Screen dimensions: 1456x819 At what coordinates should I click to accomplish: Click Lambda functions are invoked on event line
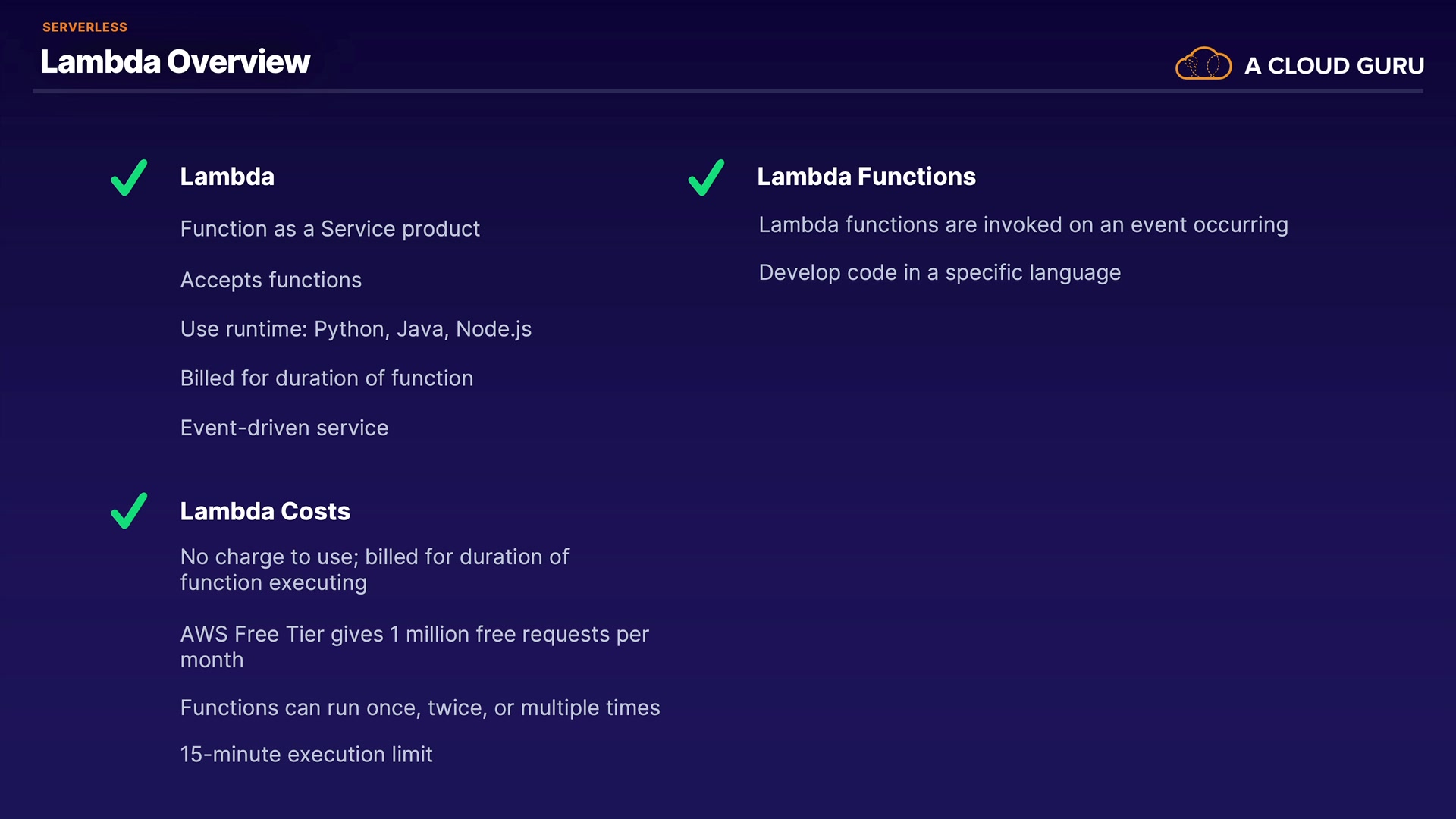[x=1023, y=225]
